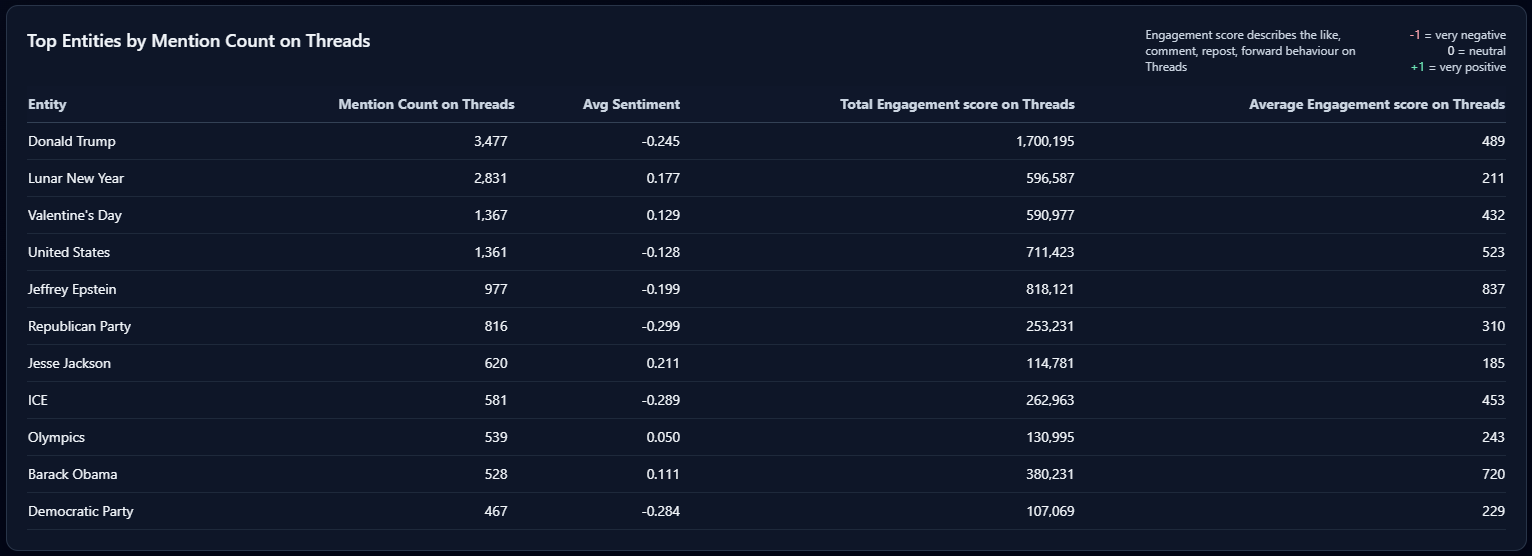This screenshot has width=1532, height=556.
Task: Click the Mention Count on Threads header
Action: click(x=426, y=104)
